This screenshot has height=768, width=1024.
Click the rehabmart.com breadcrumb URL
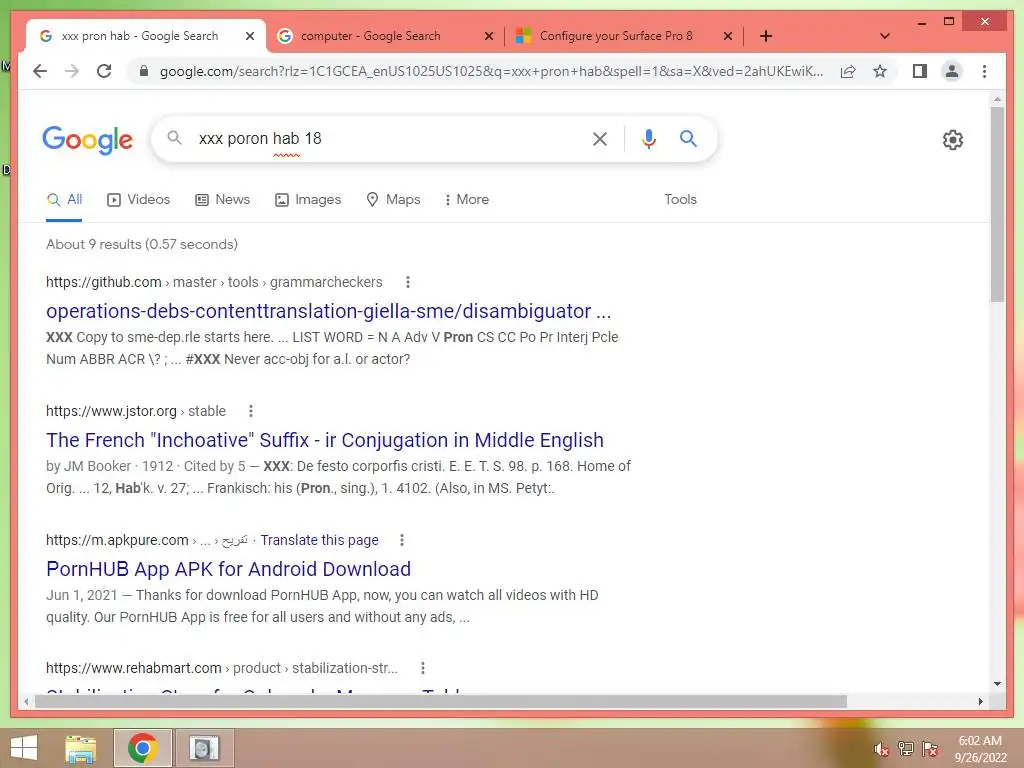221,668
